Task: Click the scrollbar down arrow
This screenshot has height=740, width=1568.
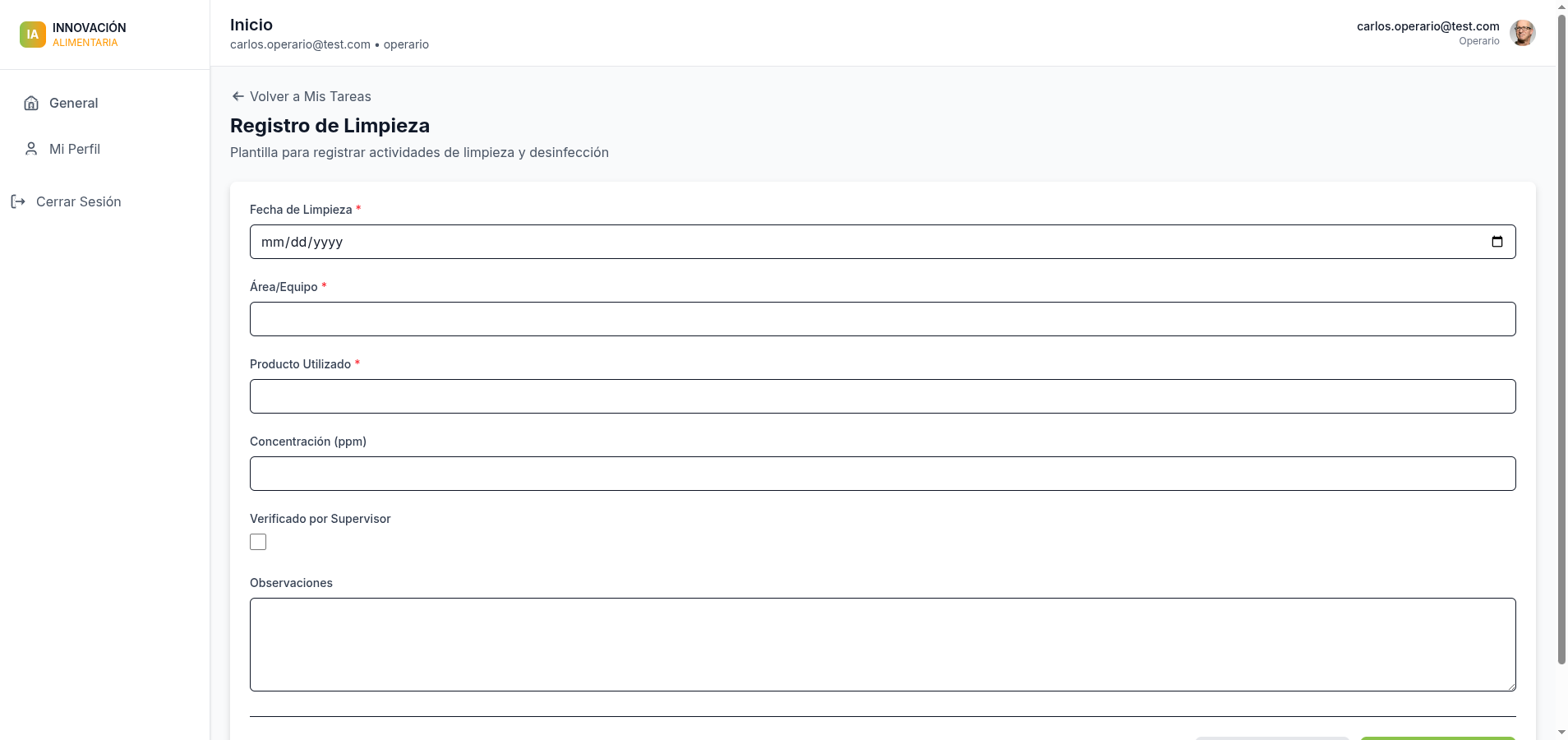Action: pos(1561,732)
